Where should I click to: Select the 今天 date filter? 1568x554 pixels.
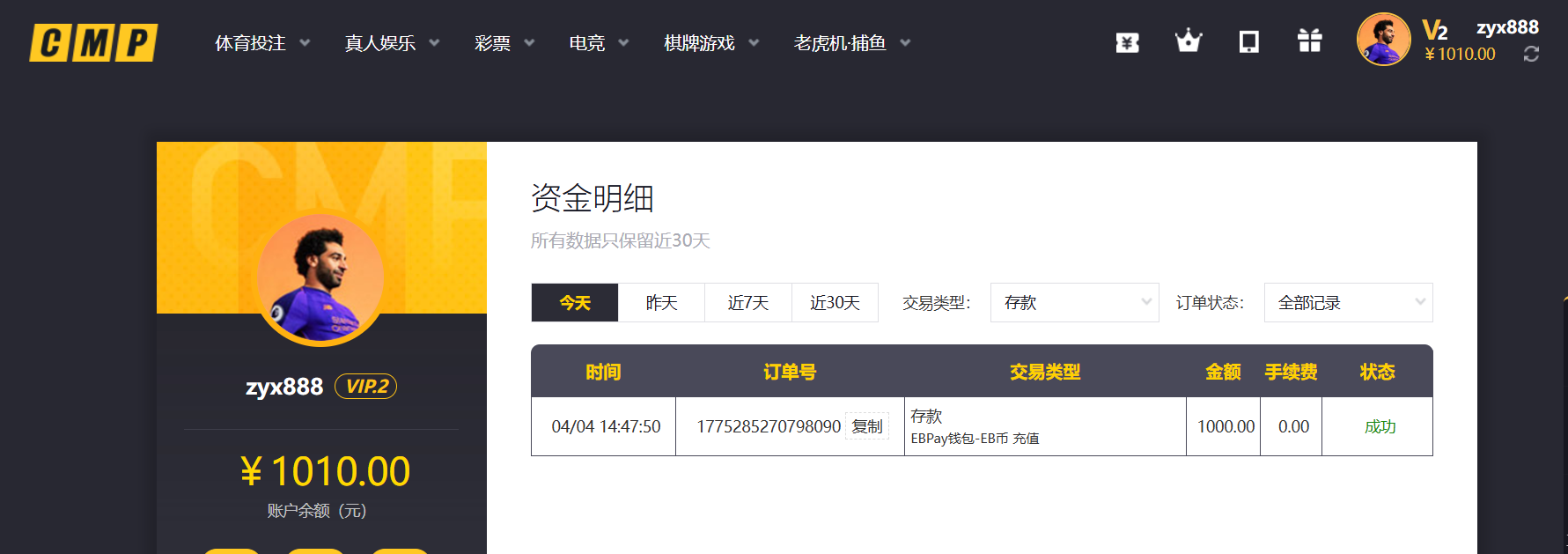[575, 303]
